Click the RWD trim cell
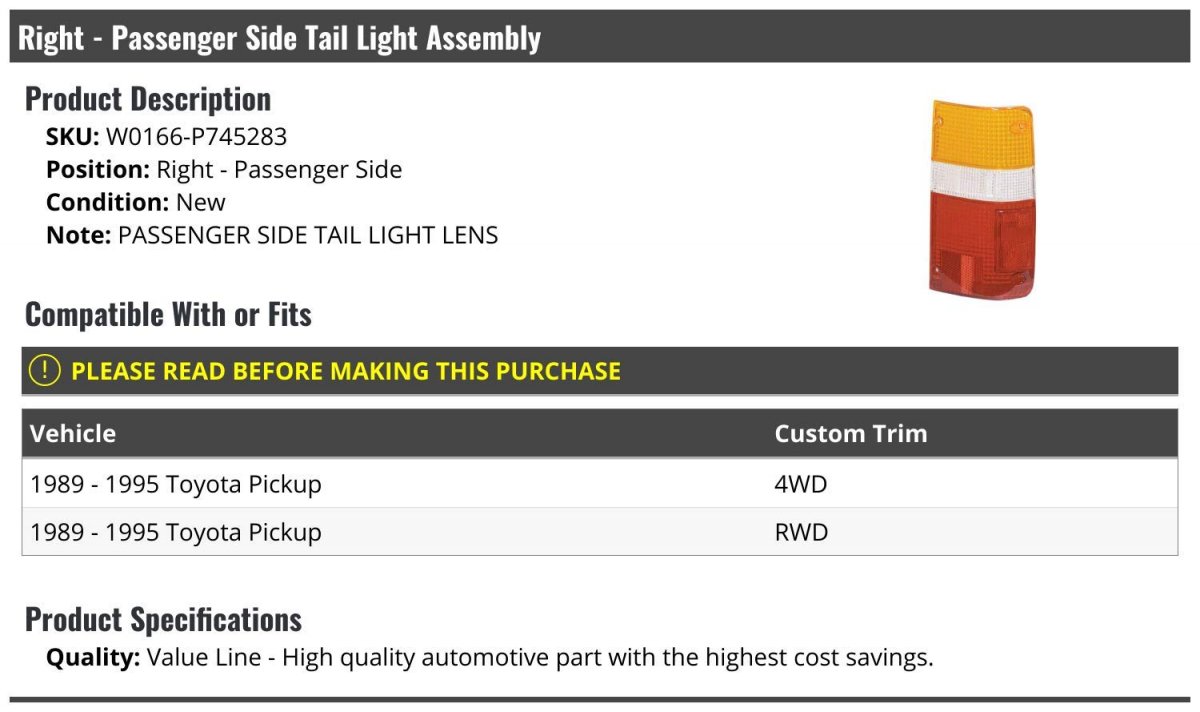The image size is (1200, 712). pos(802,532)
